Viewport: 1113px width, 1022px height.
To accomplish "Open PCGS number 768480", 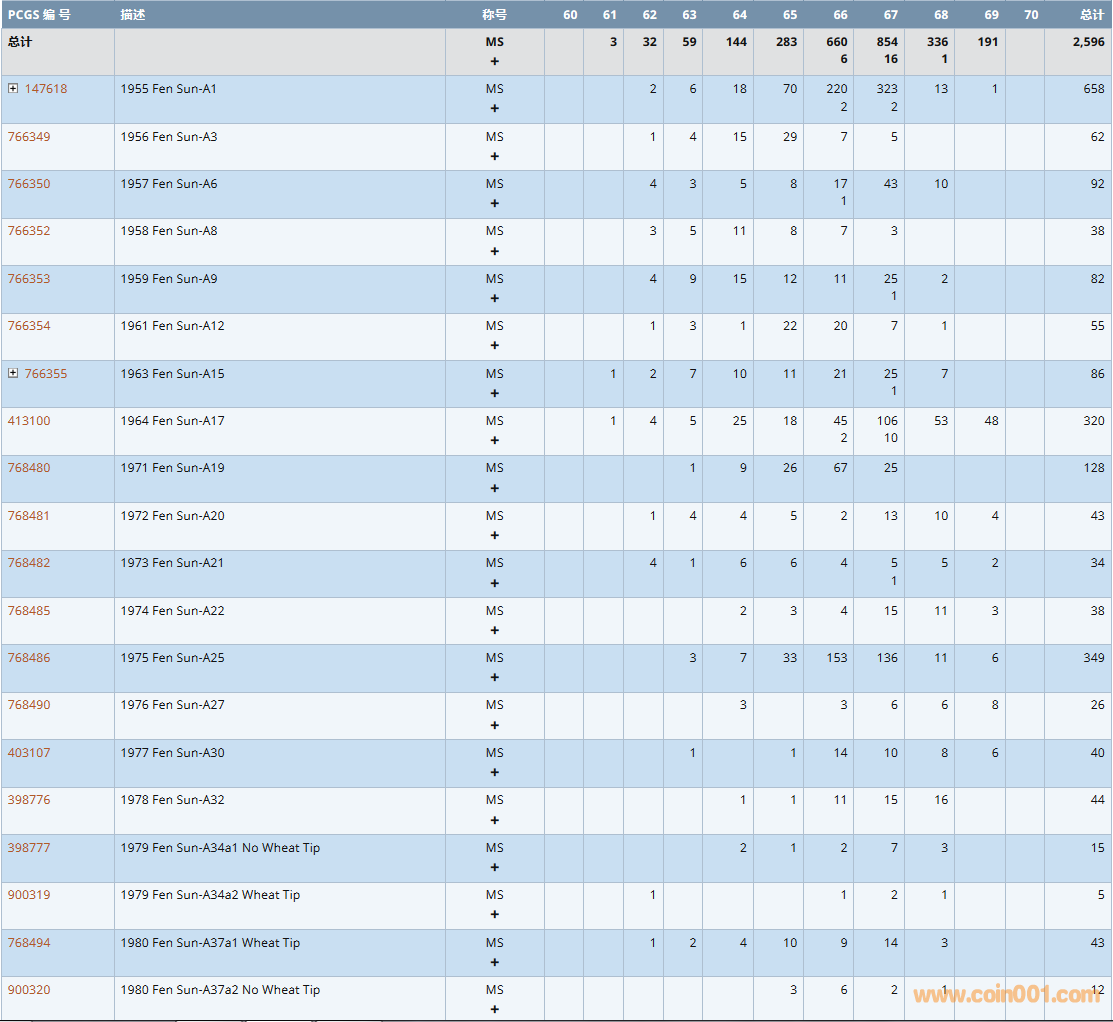I will pyautogui.click(x=29, y=468).
